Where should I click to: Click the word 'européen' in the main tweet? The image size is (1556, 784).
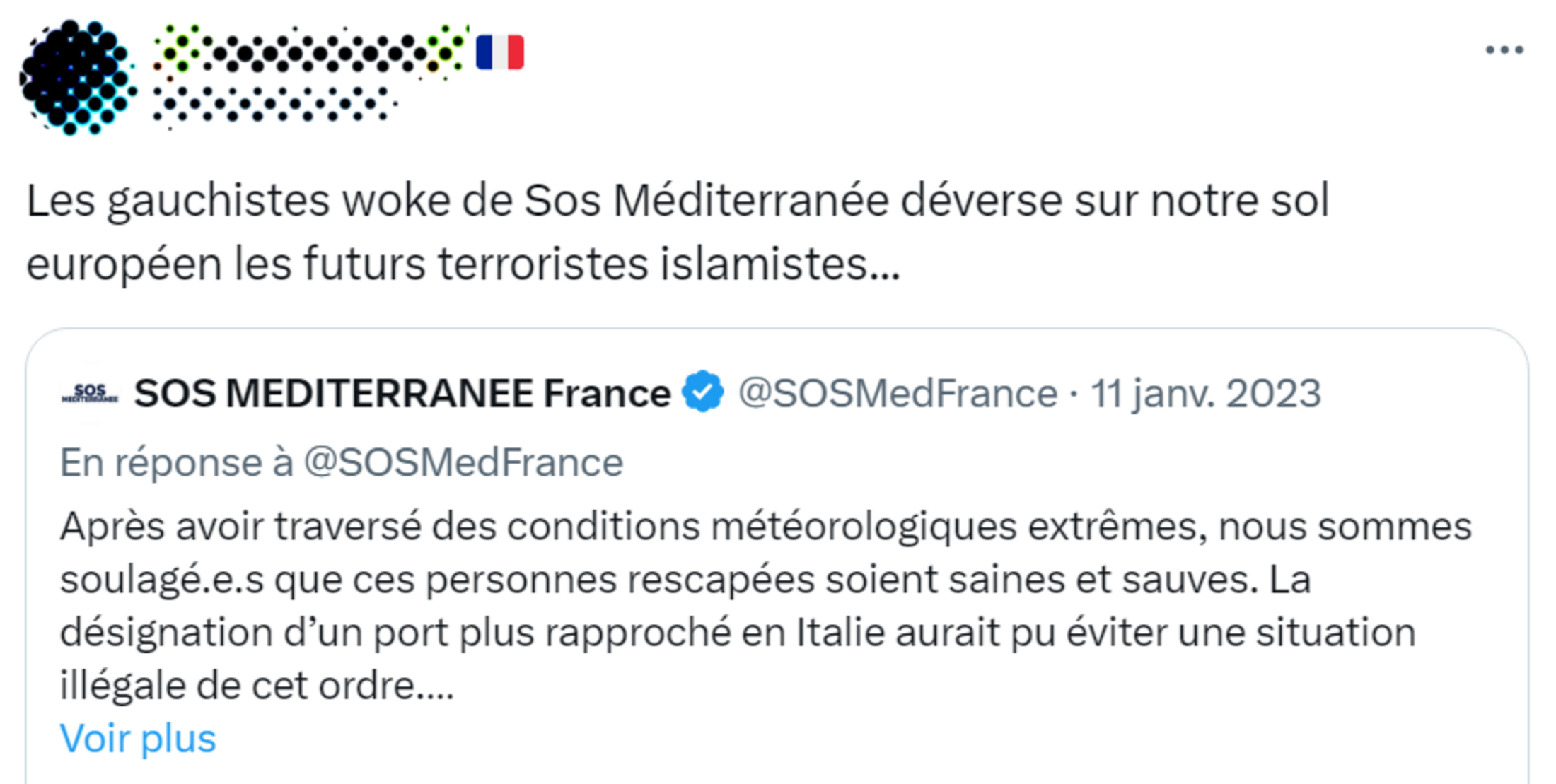(x=124, y=264)
